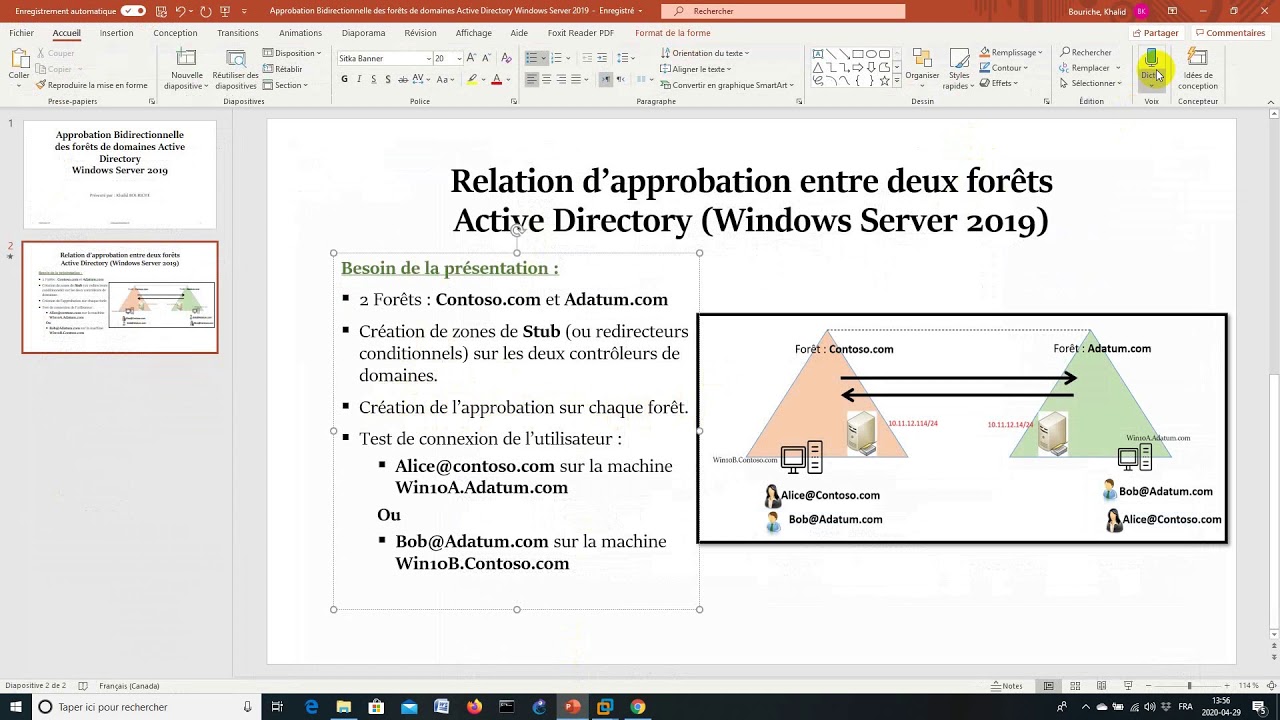Switch to the Diaporama tab
Viewport: 1280px width, 720px height.
pos(363,33)
